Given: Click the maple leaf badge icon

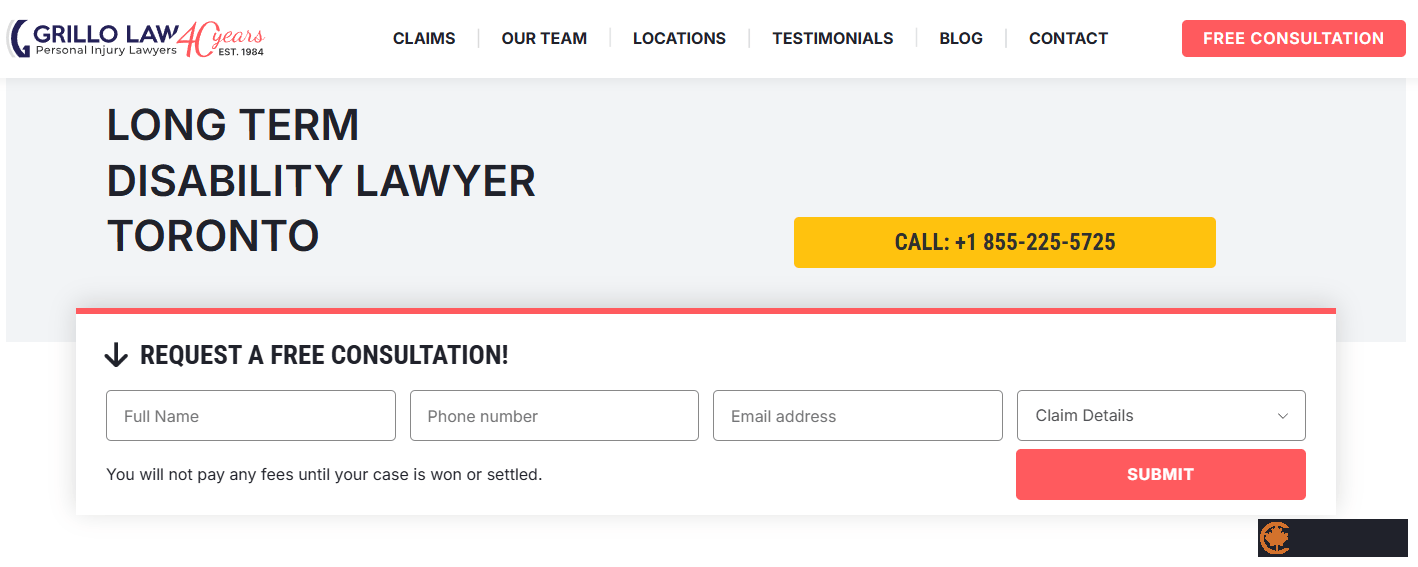Looking at the screenshot, I should pos(1275,538).
